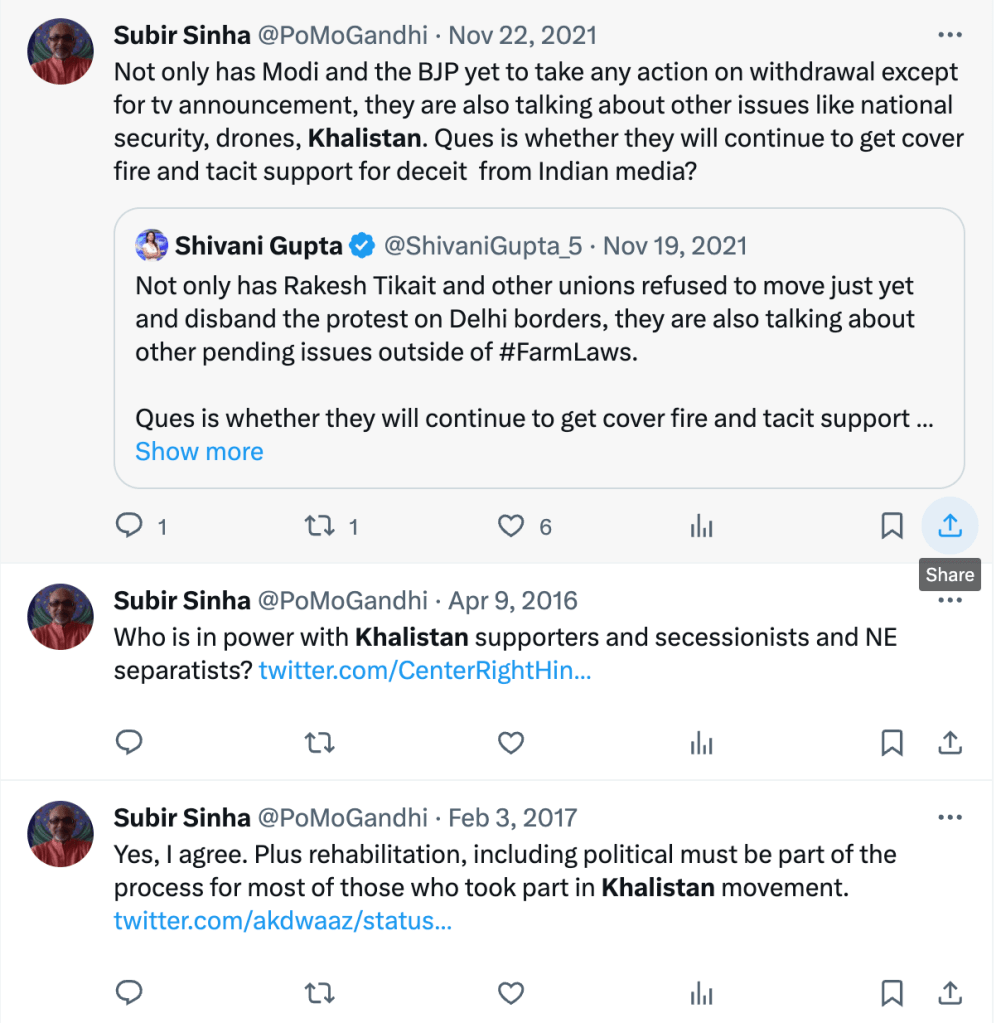Open the twitter.com/akdwaaz/status link
This screenshot has width=1001, height=1023.
283,920
